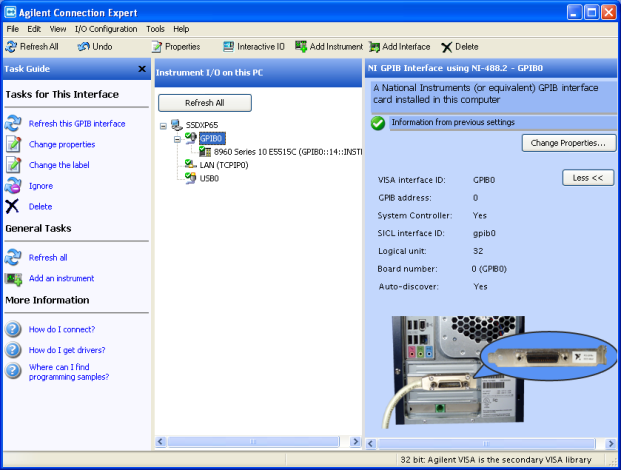Click help icon beside programming samples link

[13, 370]
